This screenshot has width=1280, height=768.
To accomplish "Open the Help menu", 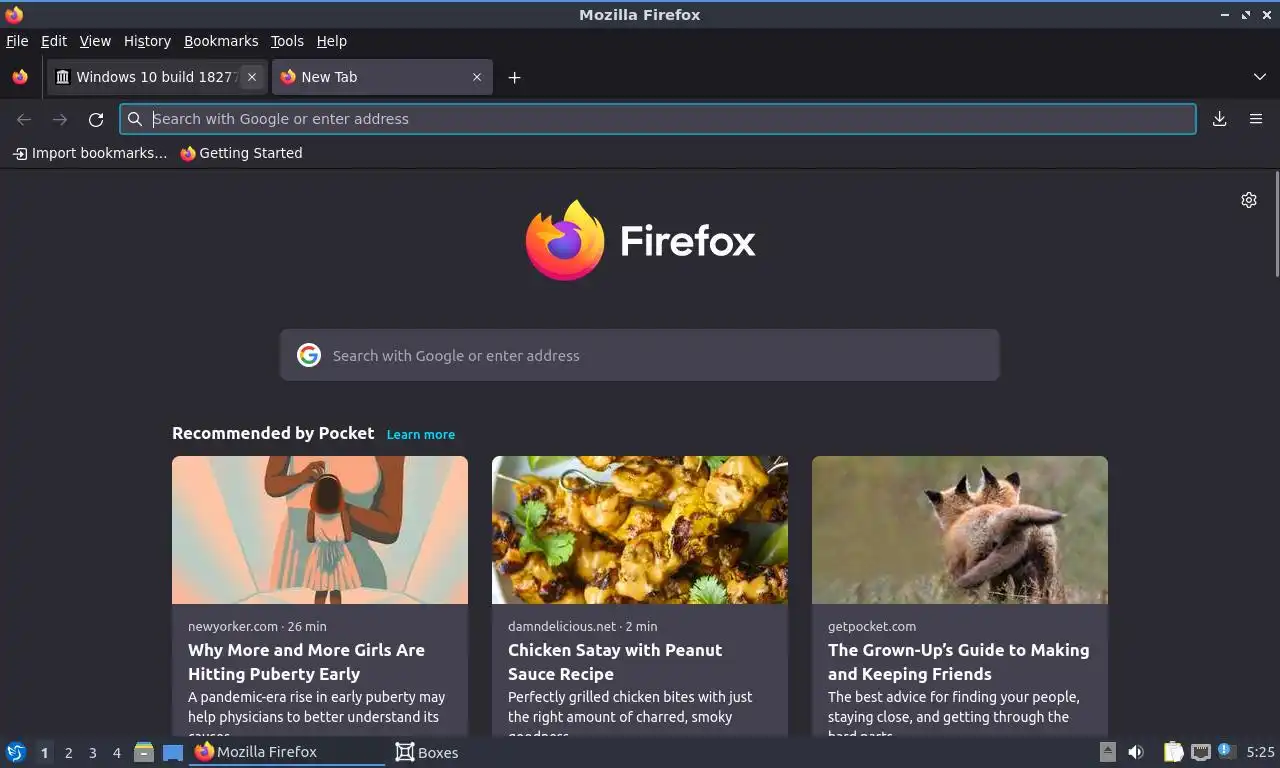I will (x=332, y=41).
